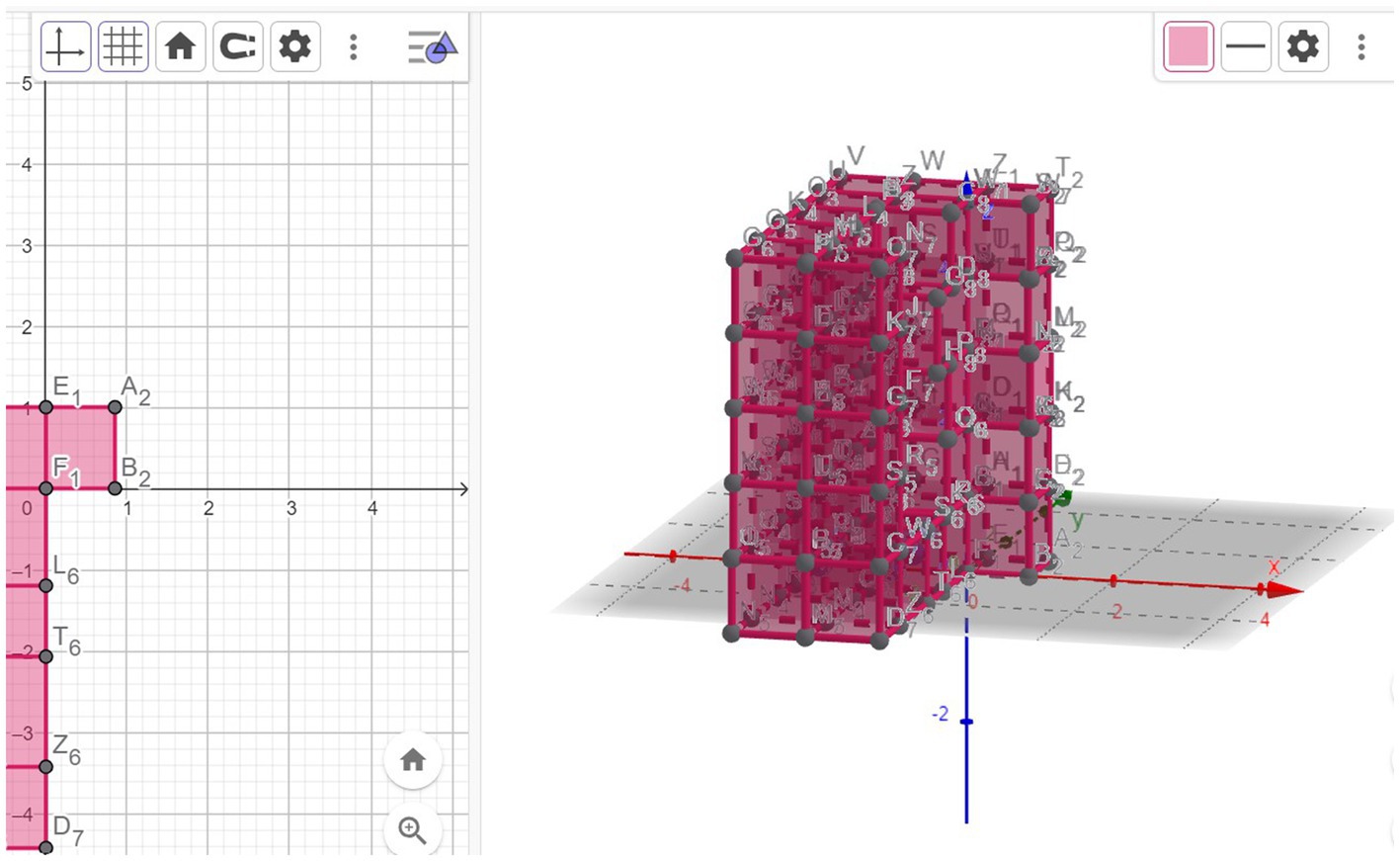The height and width of the screenshot is (861, 1400).
Task: Select point A2 in the 2D view
Action: [116, 407]
